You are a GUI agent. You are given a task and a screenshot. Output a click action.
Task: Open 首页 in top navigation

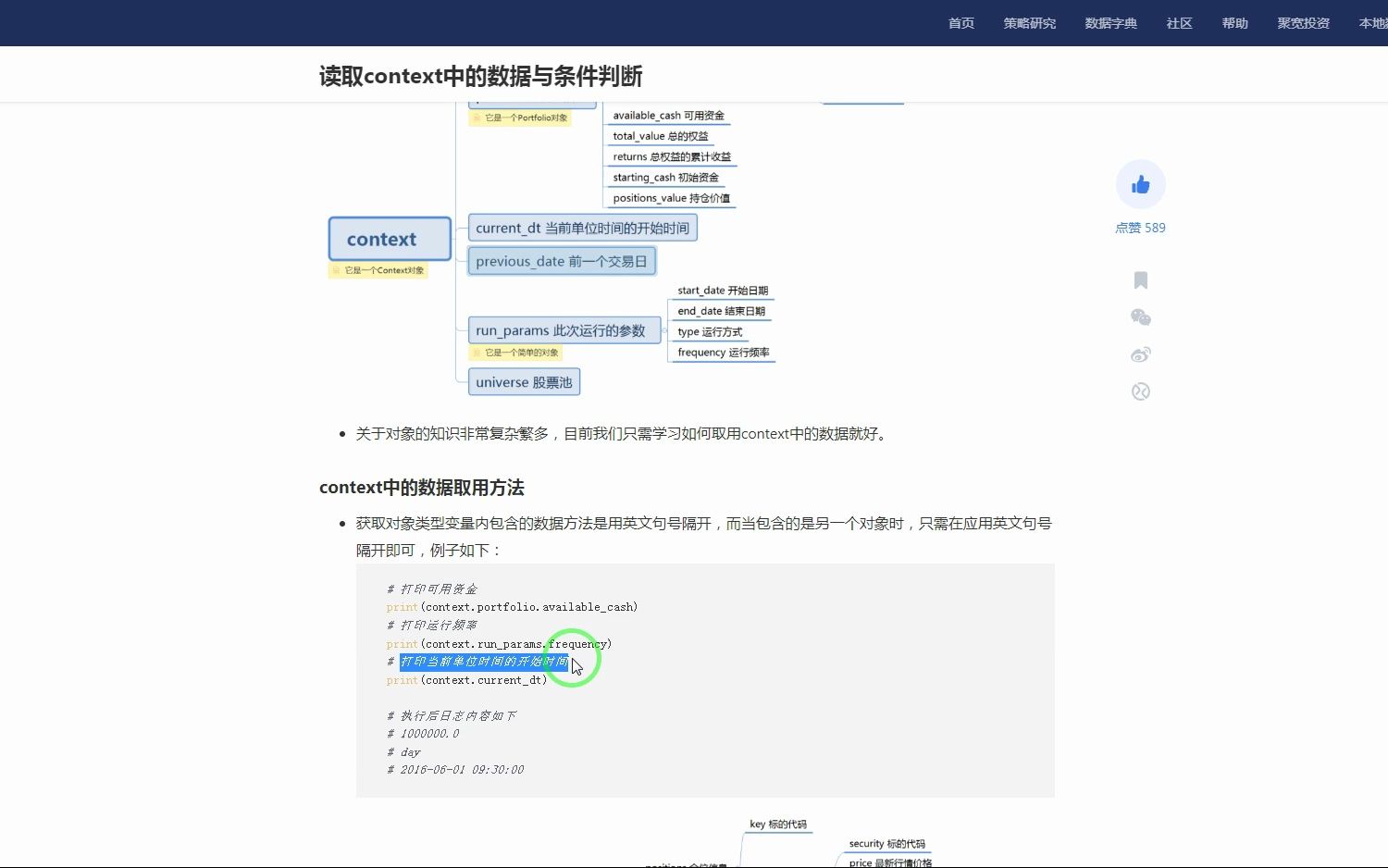coord(961,23)
